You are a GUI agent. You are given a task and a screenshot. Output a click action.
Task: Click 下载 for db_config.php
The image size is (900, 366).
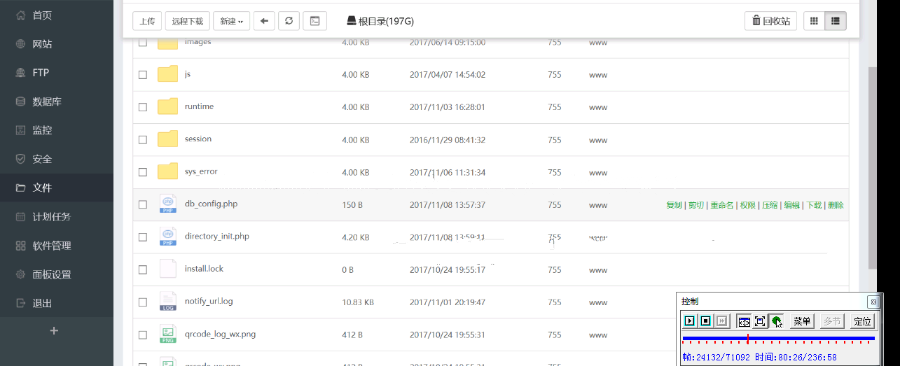(814, 205)
